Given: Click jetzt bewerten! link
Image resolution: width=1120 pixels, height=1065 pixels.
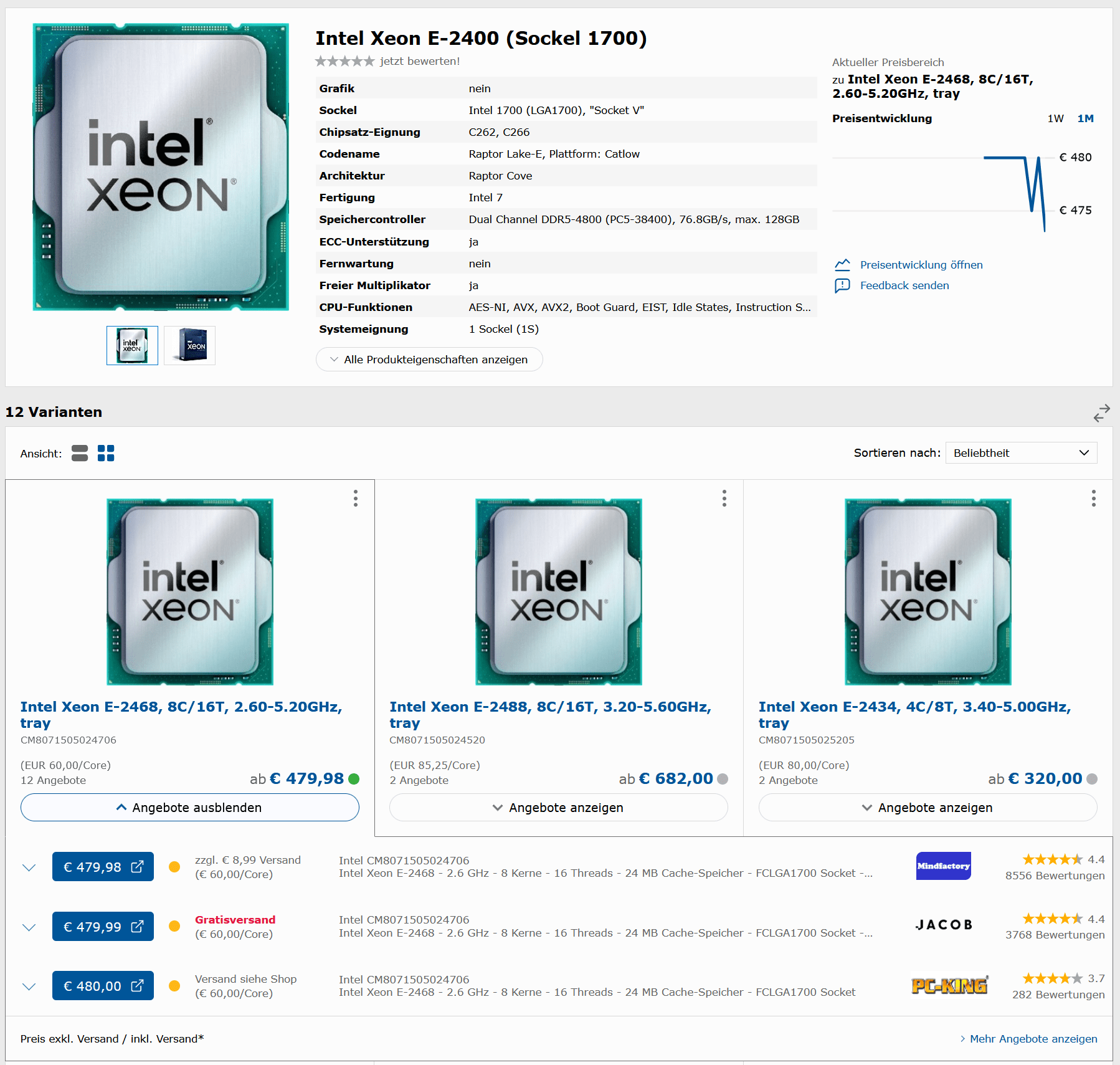Looking at the screenshot, I should tap(420, 61).
